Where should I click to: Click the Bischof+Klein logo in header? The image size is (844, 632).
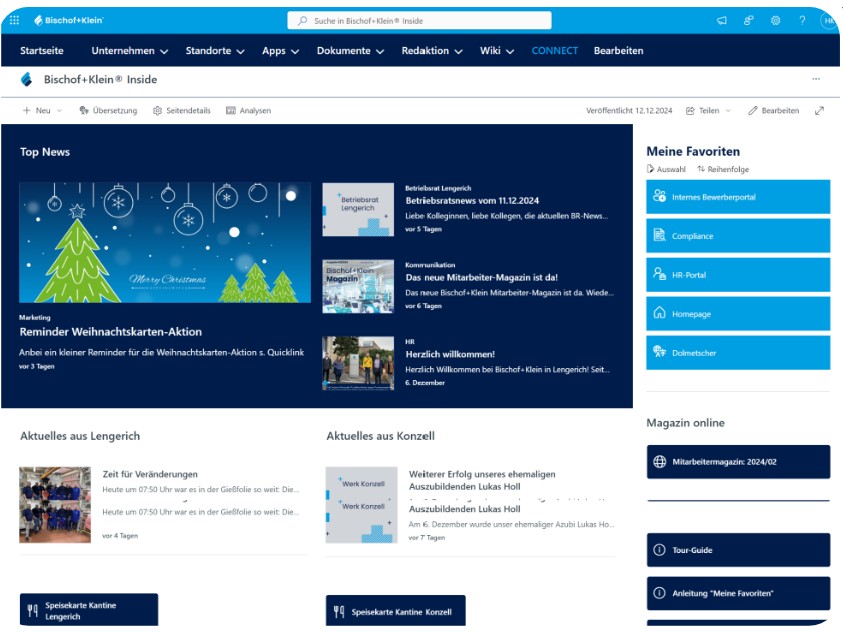pos(68,20)
